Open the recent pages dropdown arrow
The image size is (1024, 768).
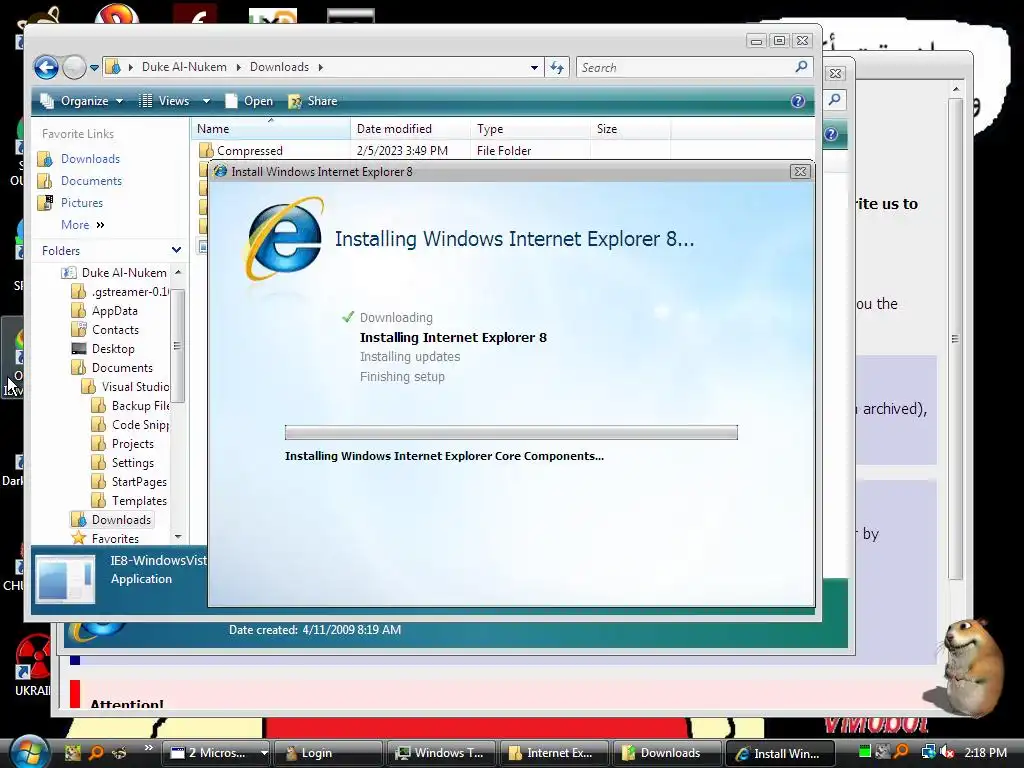tap(94, 67)
